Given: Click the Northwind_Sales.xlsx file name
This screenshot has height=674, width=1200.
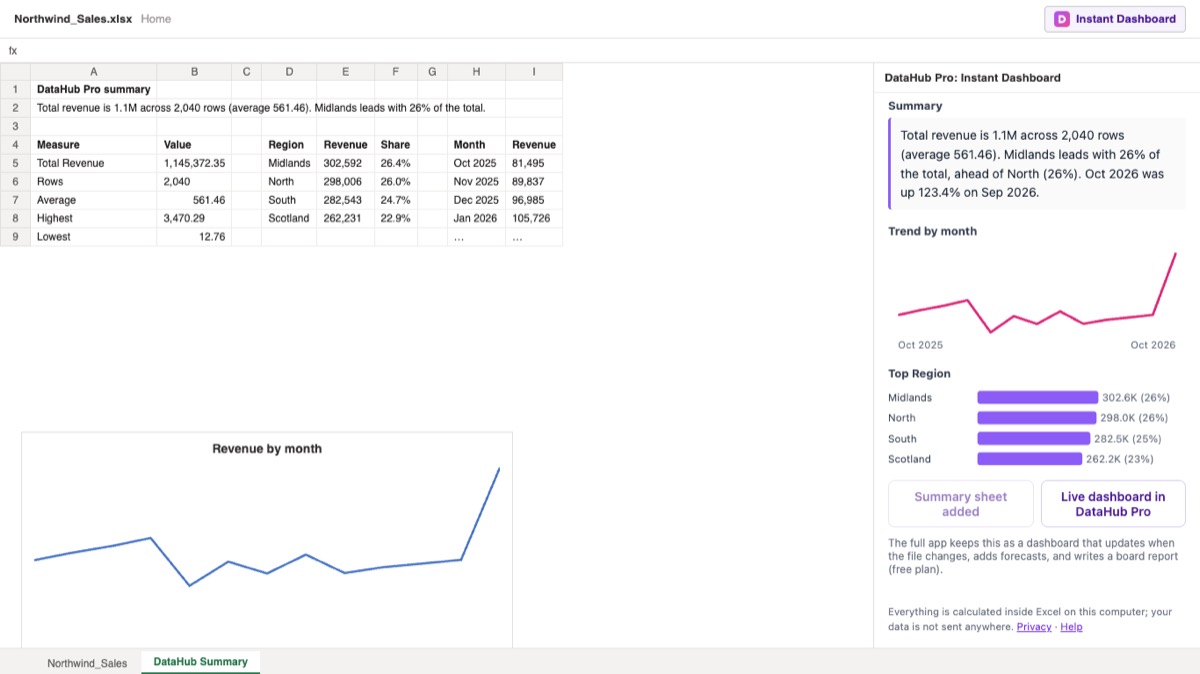Looking at the screenshot, I should coord(73,19).
